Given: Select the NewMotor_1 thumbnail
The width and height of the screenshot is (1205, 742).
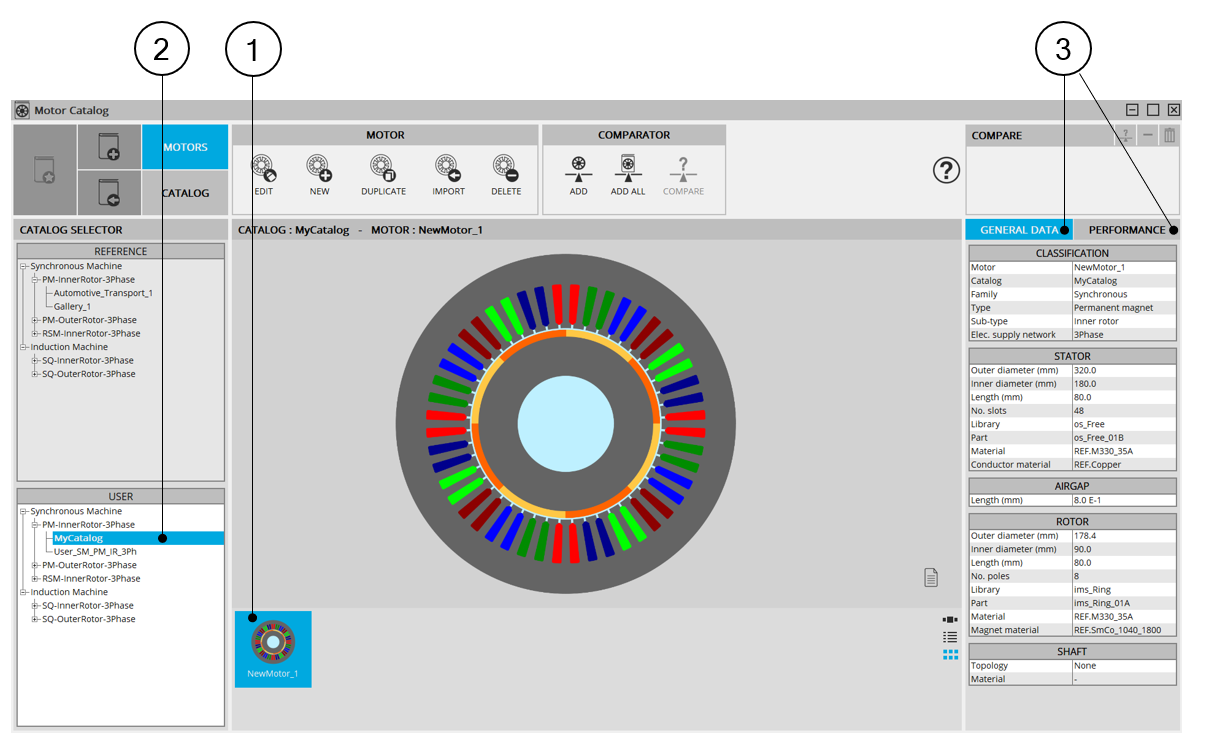Looking at the screenshot, I should pyautogui.click(x=273, y=648).
